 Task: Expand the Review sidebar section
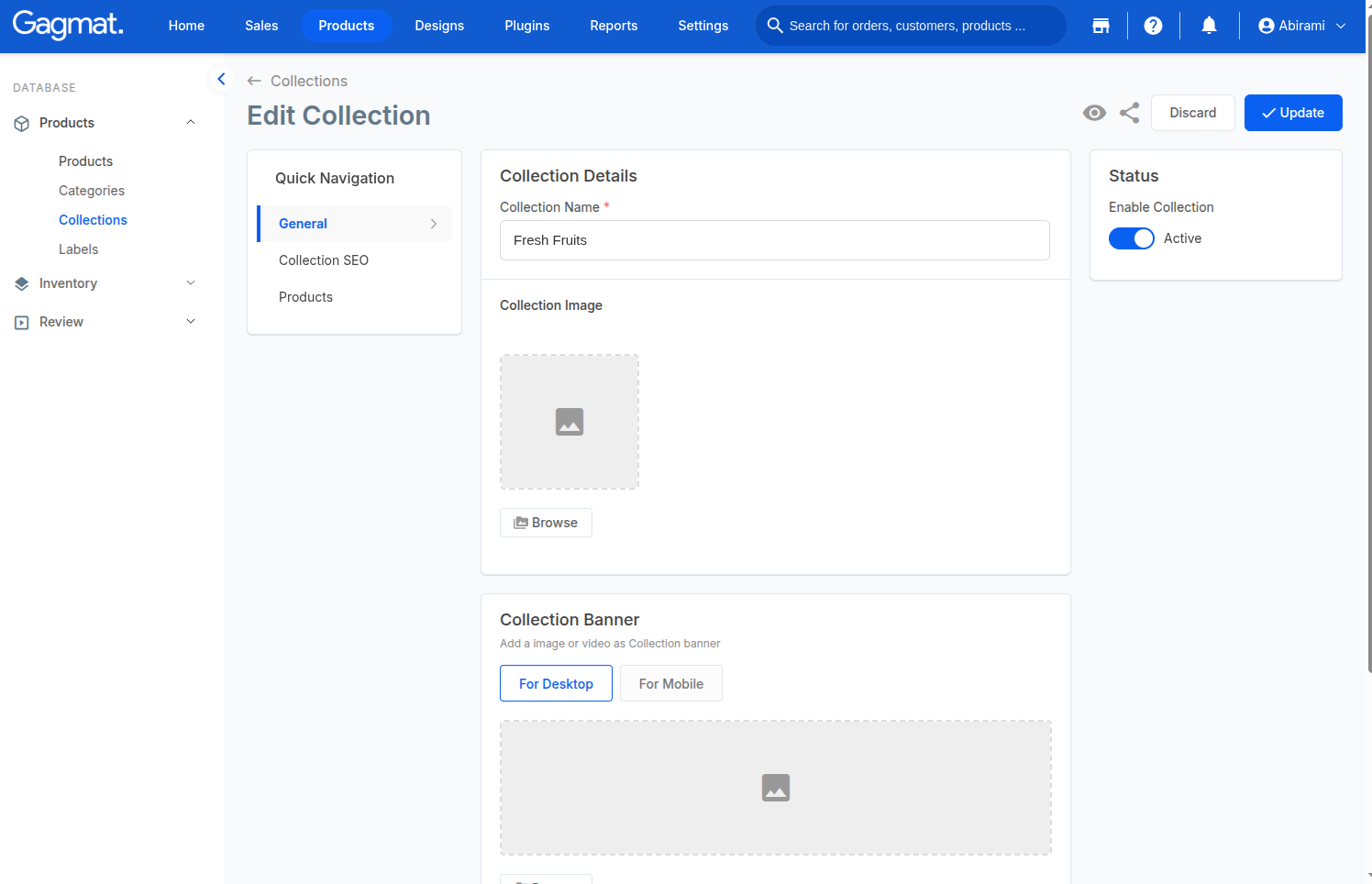(191, 322)
